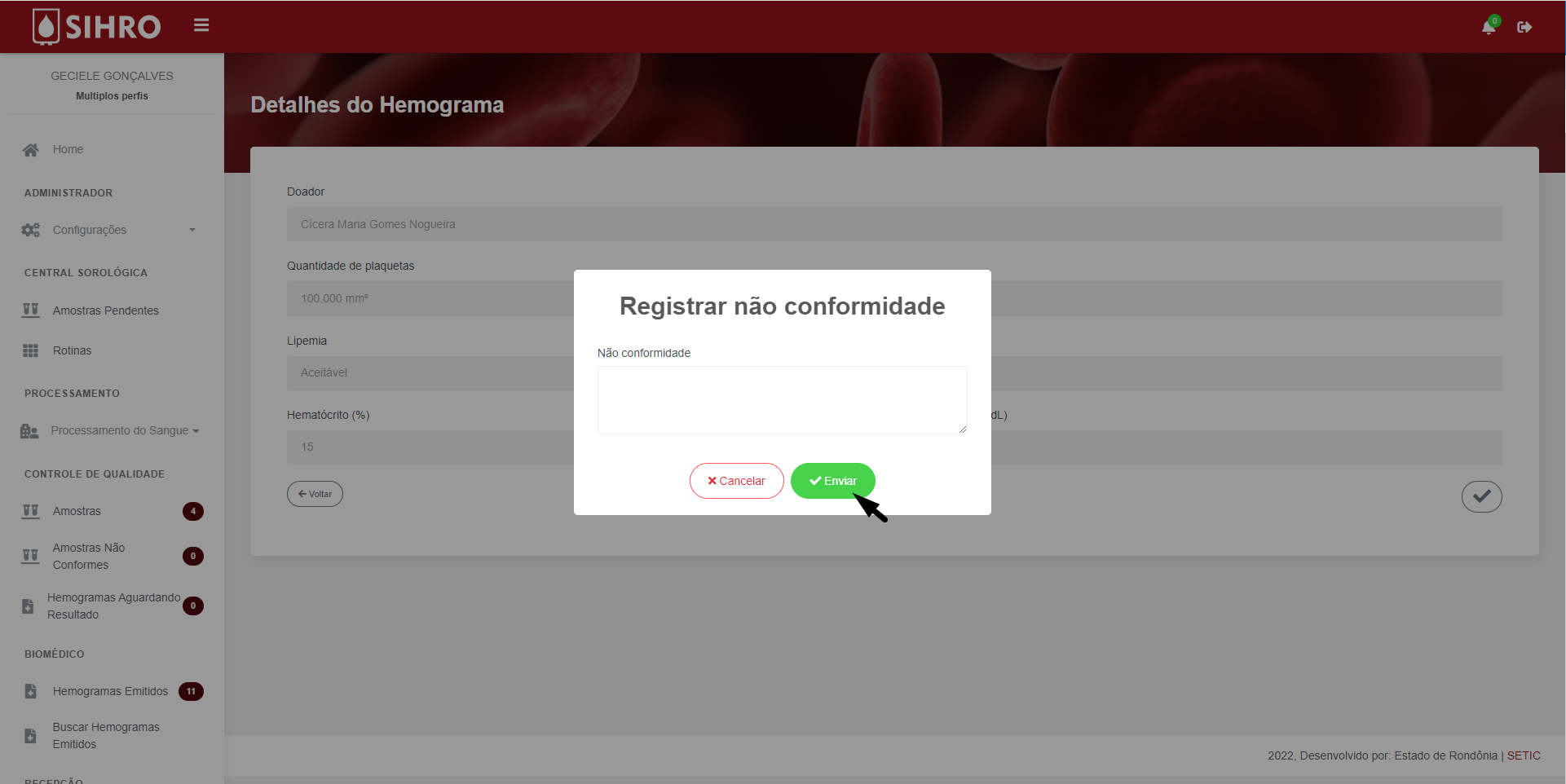1566x784 pixels.
Task: Click the Amostras Pendentes test tube icon
Action: point(30,311)
